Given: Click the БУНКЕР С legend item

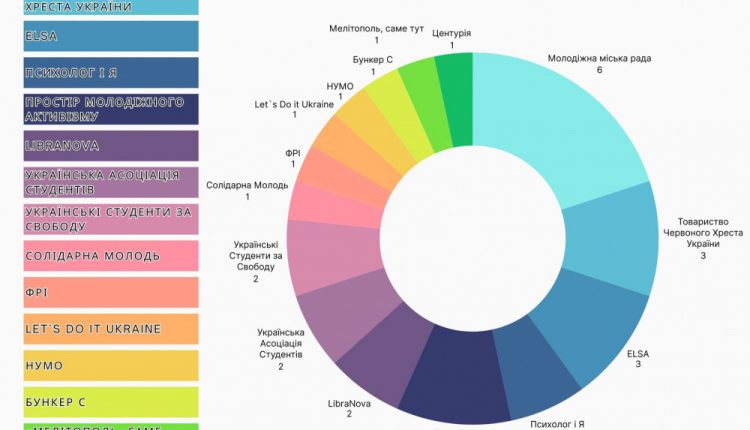Looking at the screenshot, I should [111, 402].
